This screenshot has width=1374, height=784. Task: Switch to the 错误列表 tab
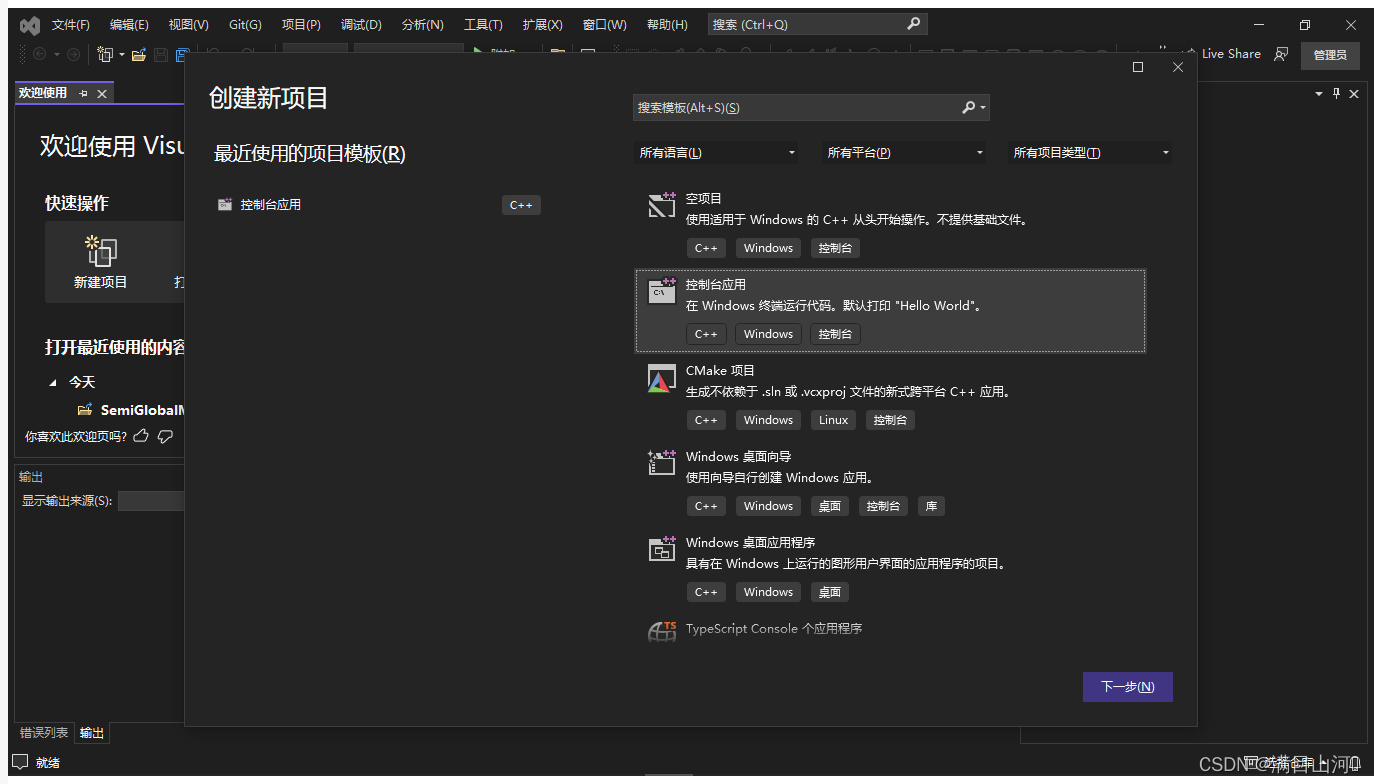click(44, 733)
